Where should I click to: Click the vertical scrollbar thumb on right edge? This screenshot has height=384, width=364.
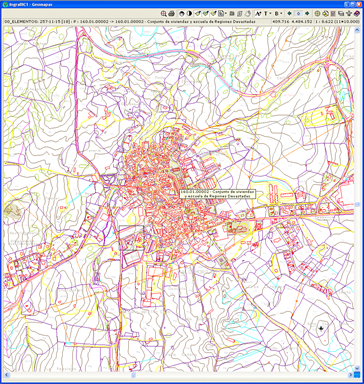[x=357, y=204]
